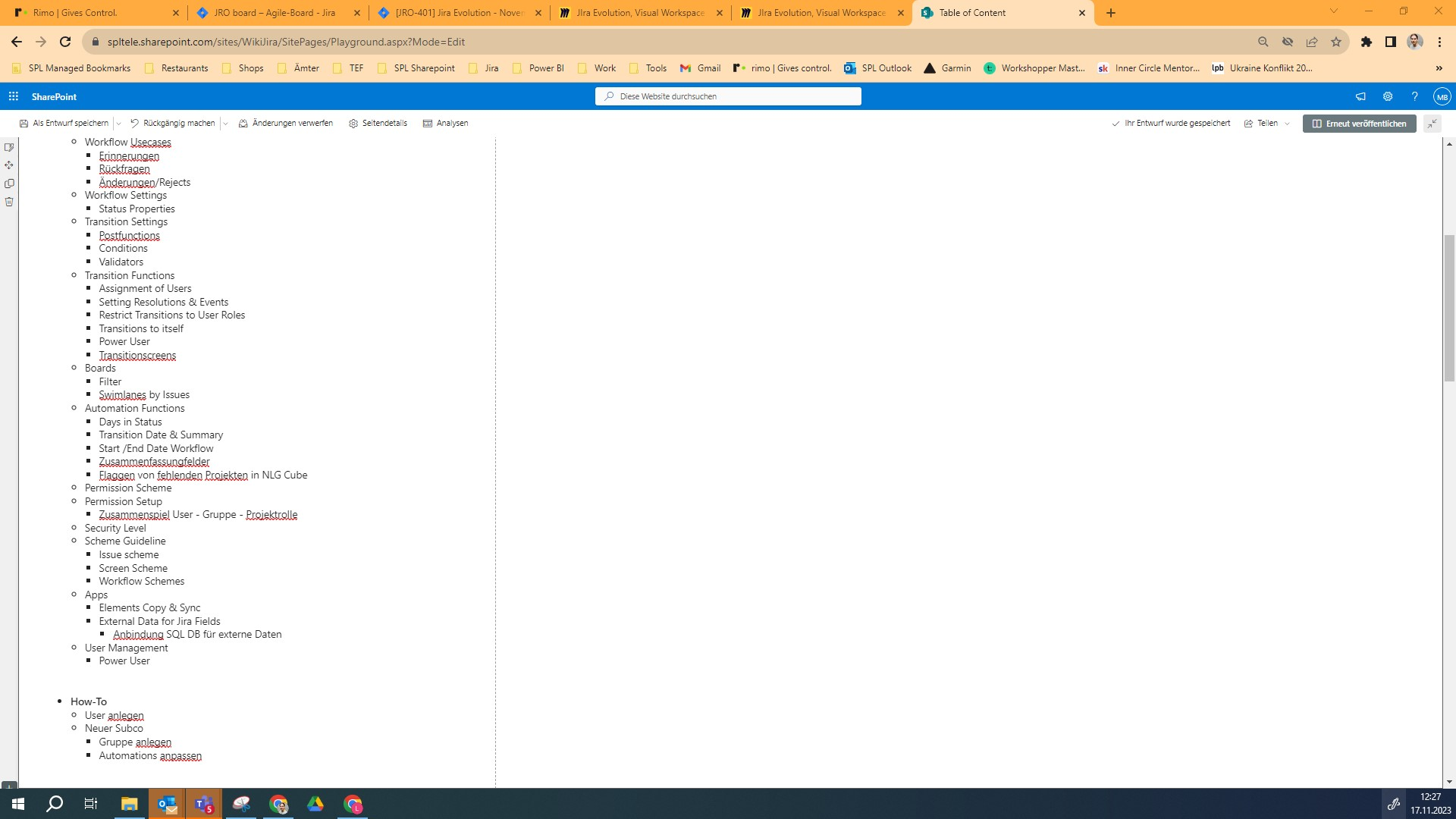1456x819 pixels.
Task: Close the Table of Content tab
Action: coord(1082,13)
